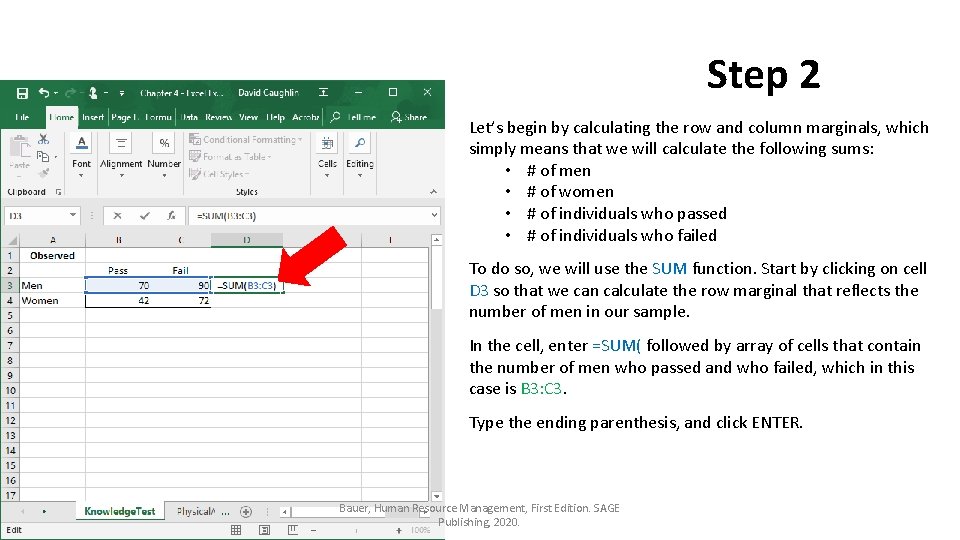Copy selection with the Copy icon

tap(43, 157)
